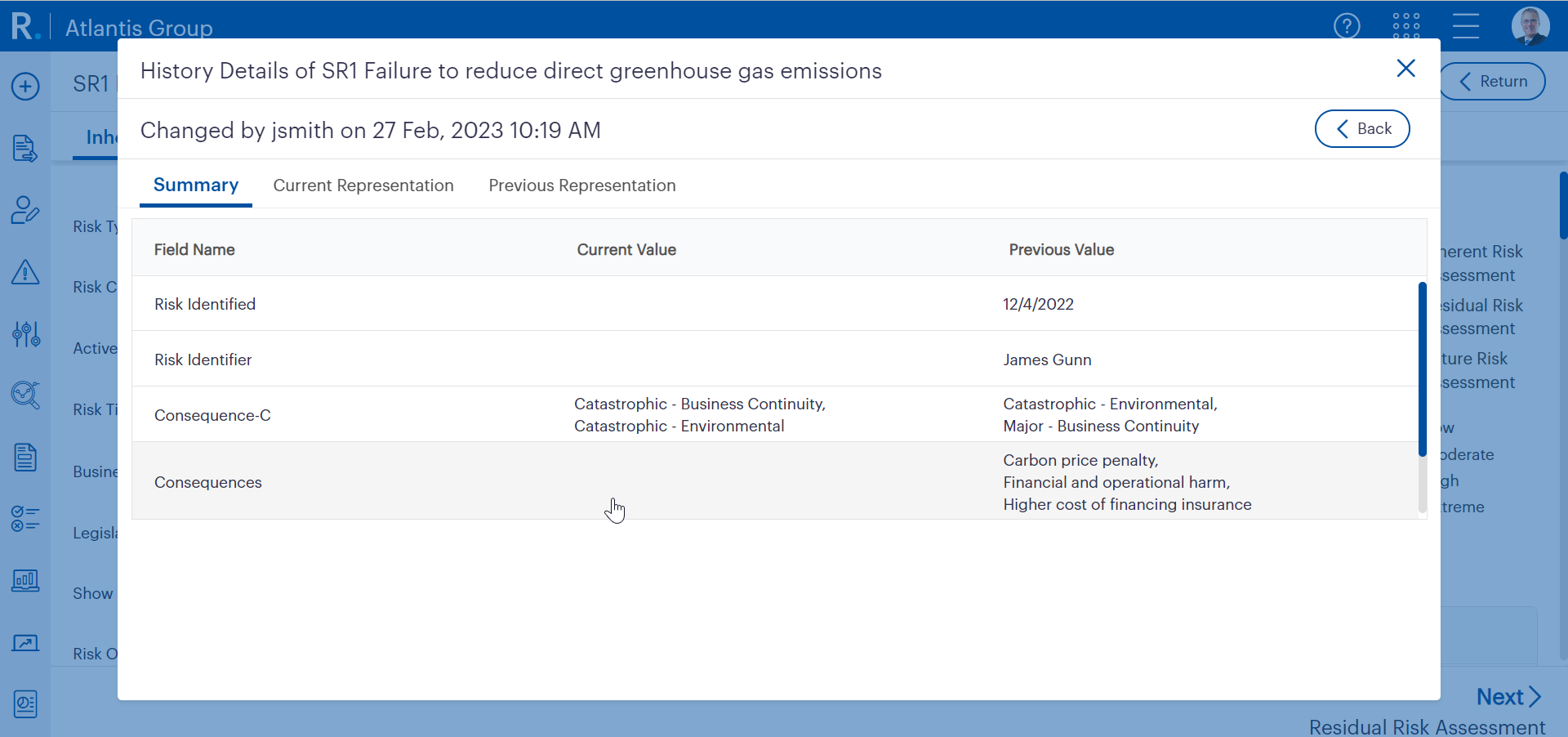Open the checklist sidebar icon
Image resolution: width=1568 pixels, height=737 pixels.
pyautogui.click(x=25, y=519)
